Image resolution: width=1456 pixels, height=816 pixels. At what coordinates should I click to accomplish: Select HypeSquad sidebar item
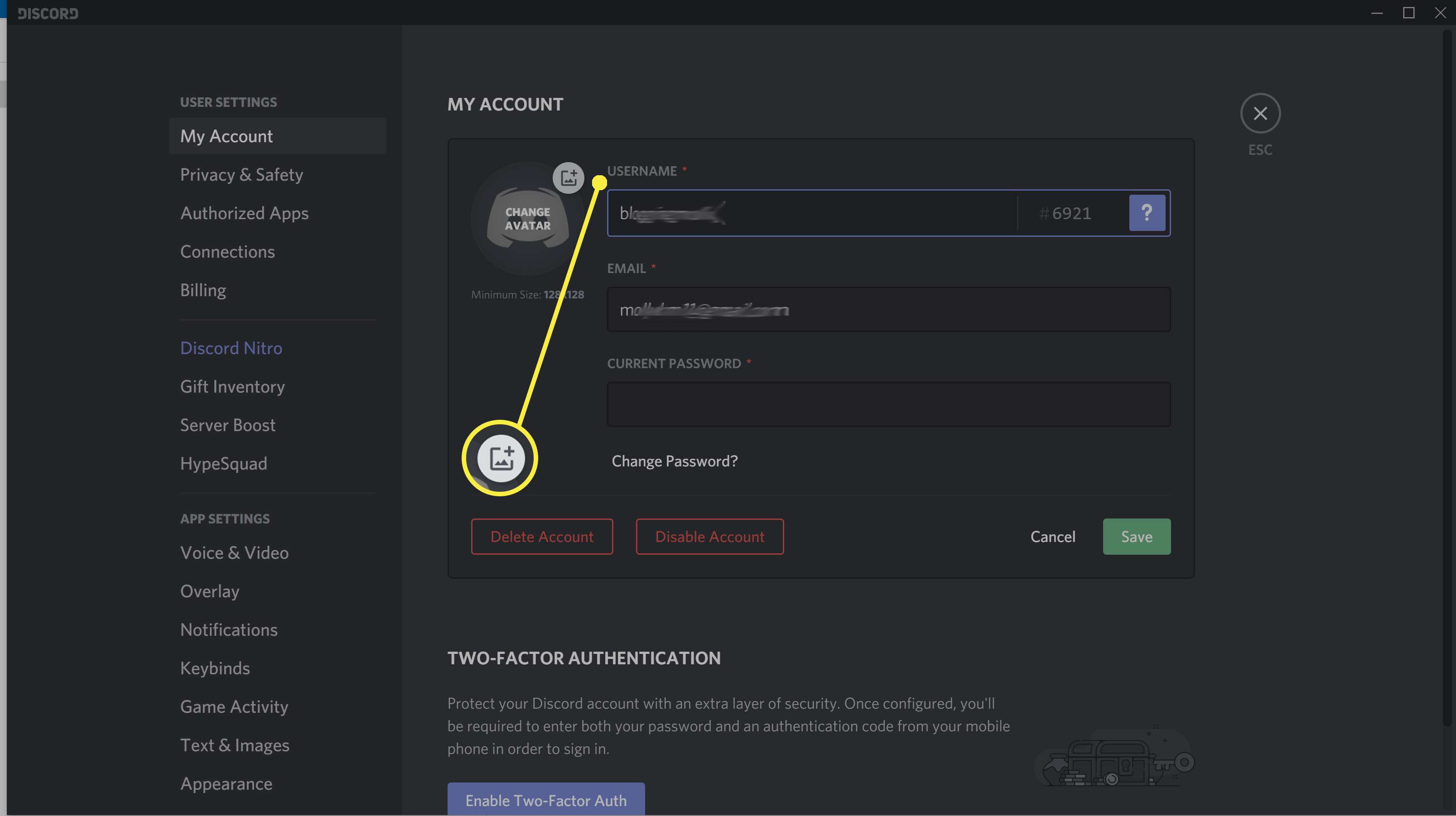223,463
